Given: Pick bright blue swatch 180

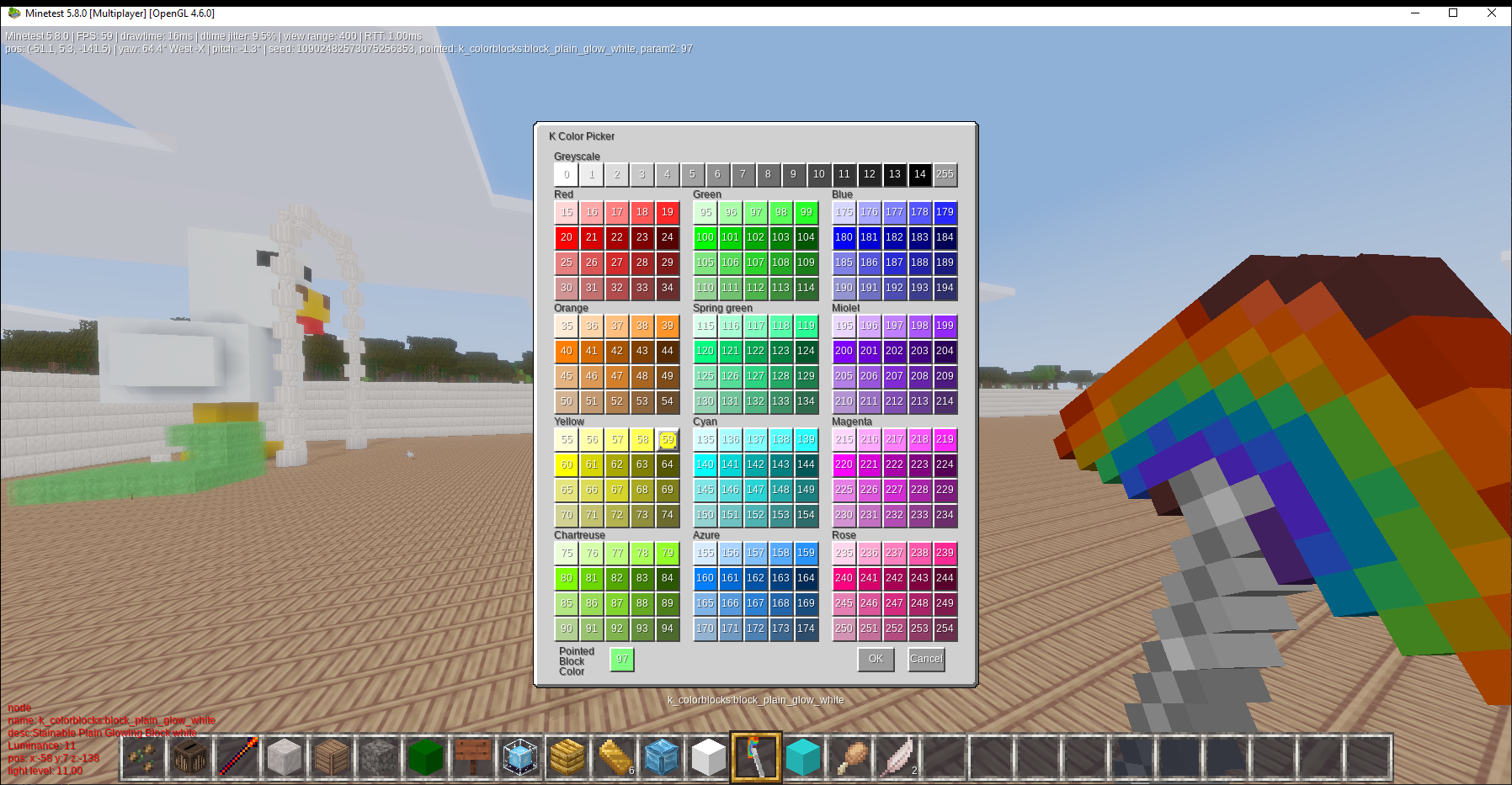Looking at the screenshot, I should pyautogui.click(x=844, y=237).
